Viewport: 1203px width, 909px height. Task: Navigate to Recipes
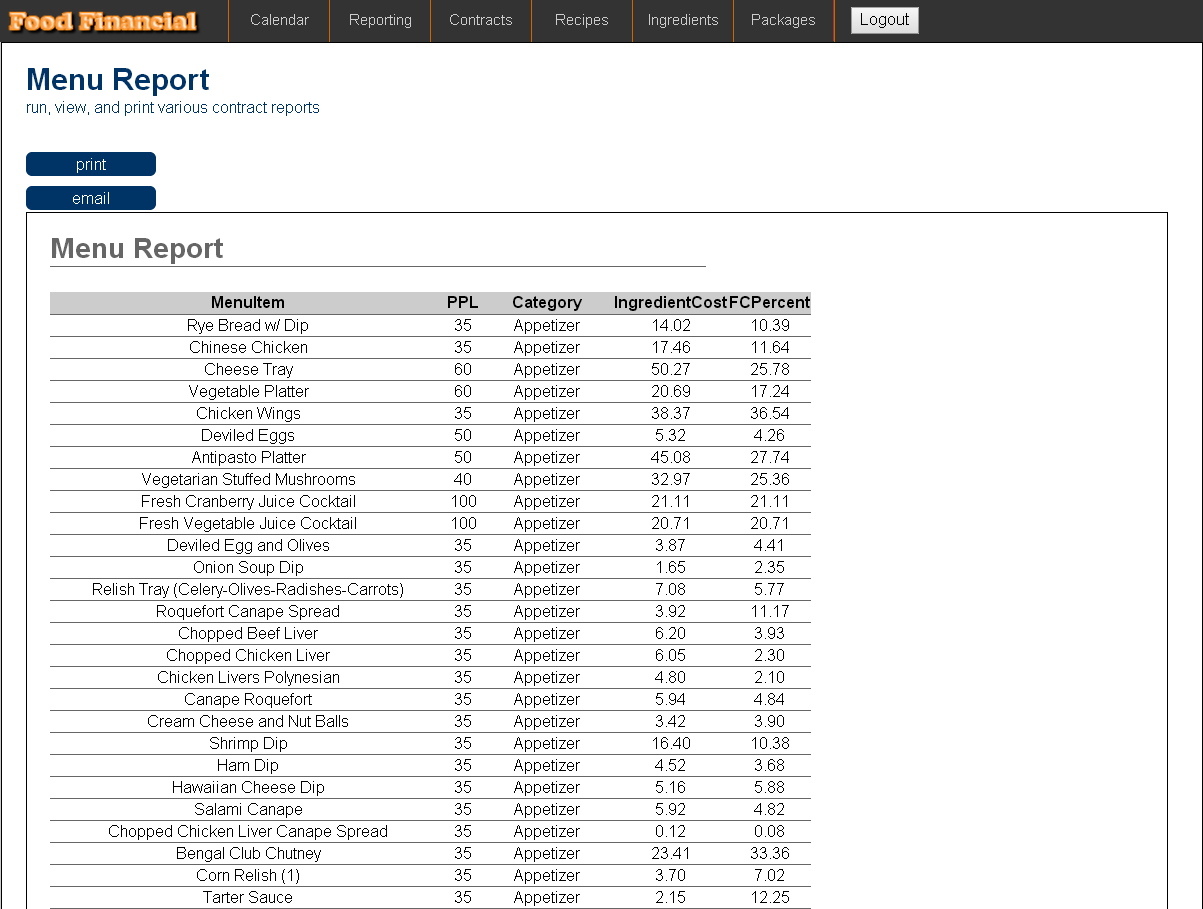(x=581, y=20)
